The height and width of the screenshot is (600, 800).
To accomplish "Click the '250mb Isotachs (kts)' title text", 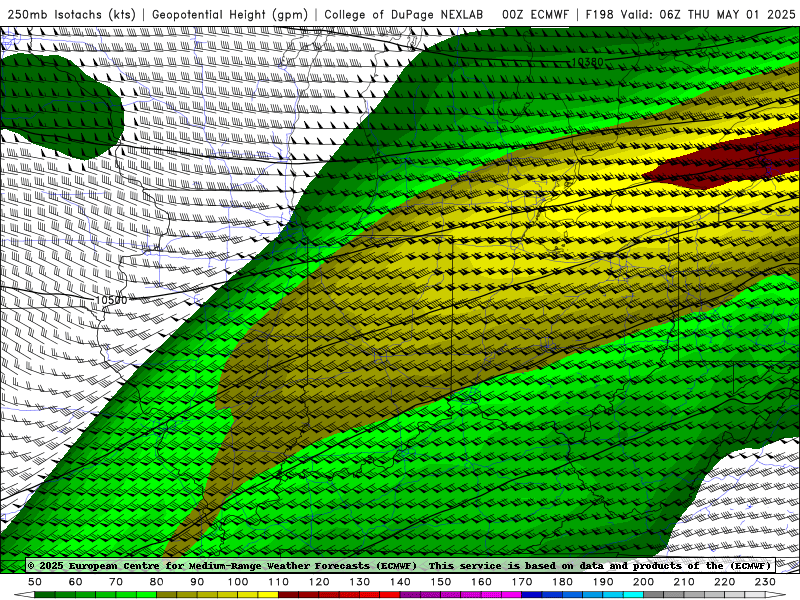I will [x=71, y=15].
